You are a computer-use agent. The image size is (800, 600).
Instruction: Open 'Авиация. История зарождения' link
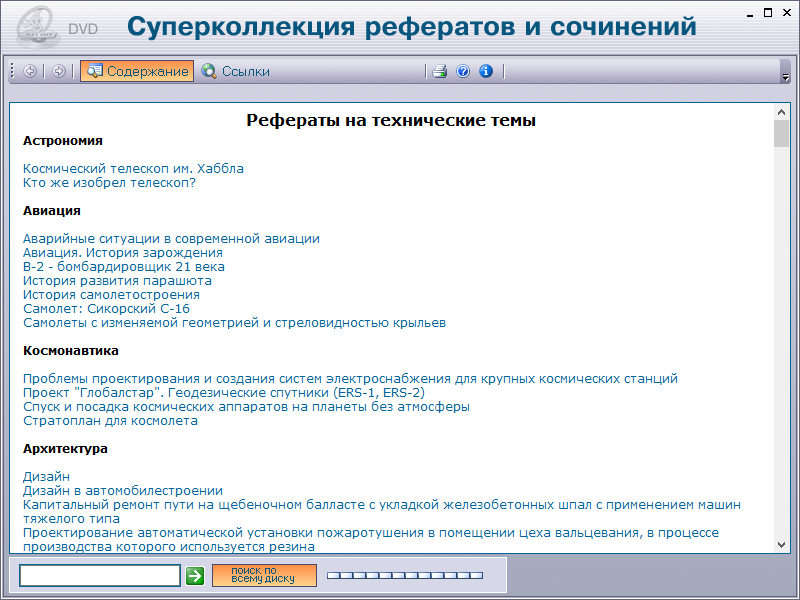[123, 253]
